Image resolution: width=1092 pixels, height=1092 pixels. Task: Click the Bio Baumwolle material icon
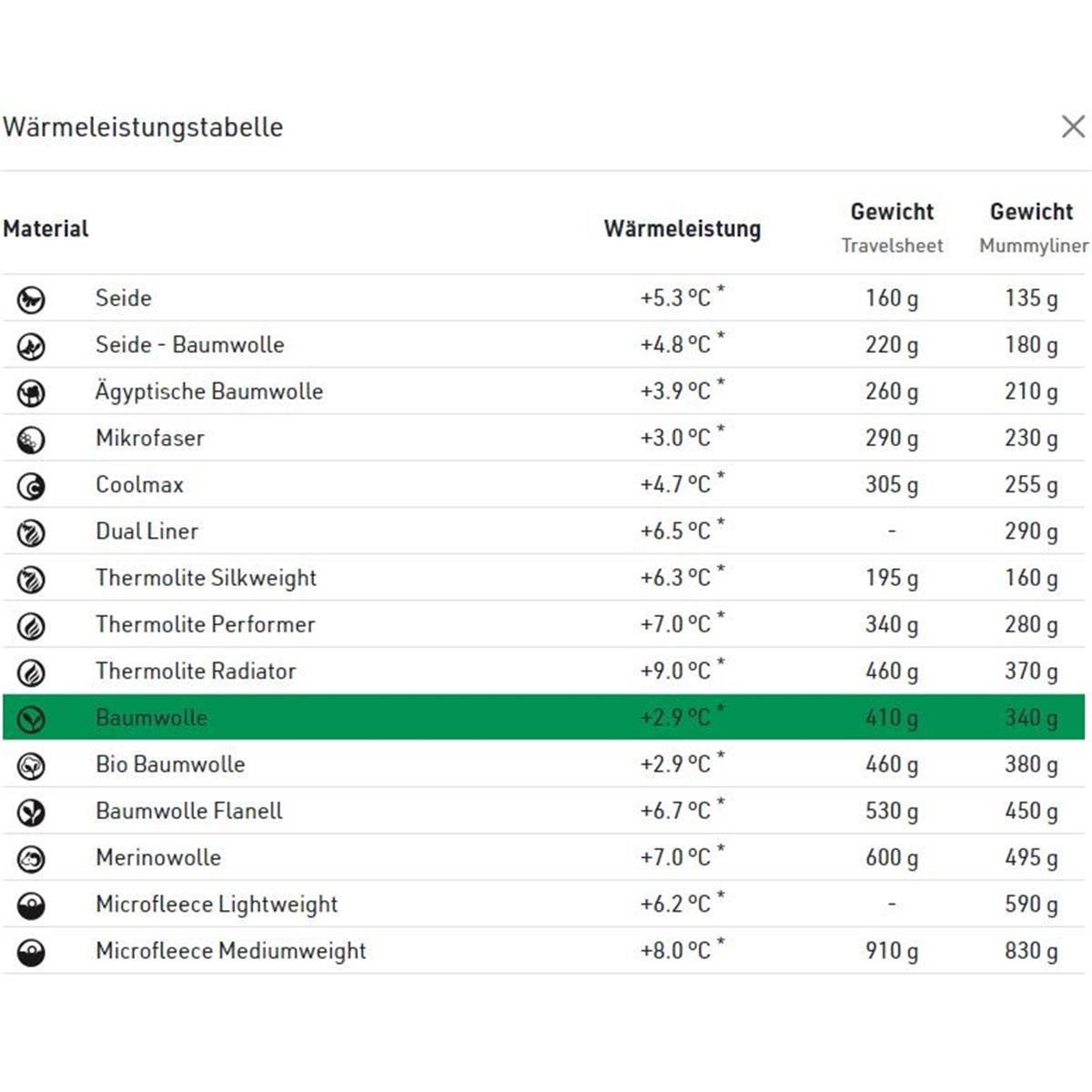32,765
